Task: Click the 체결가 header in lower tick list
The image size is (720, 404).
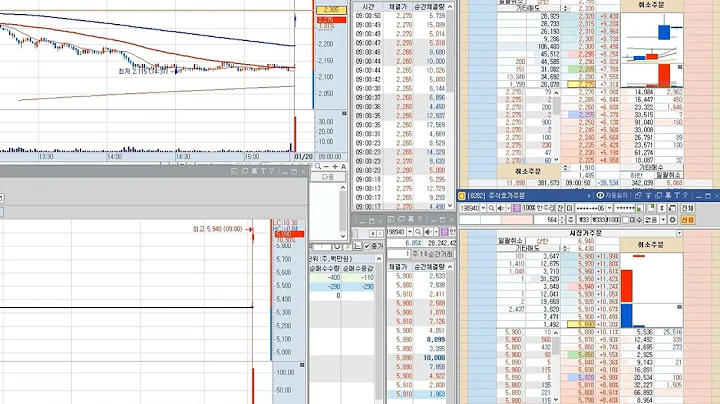Action: coord(398,267)
